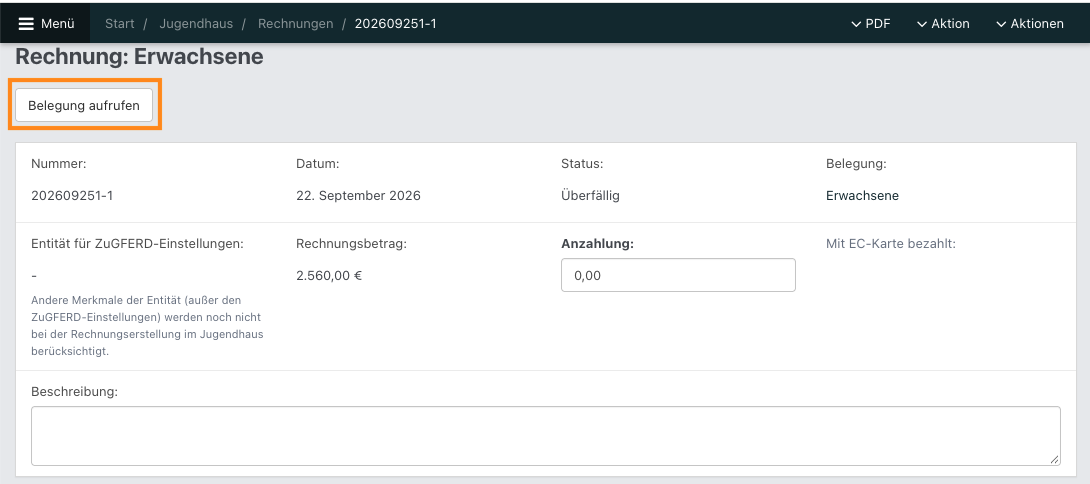This screenshot has width=1090, height=484.
Task: Select the date 22. September 2026
Action: 358,196
